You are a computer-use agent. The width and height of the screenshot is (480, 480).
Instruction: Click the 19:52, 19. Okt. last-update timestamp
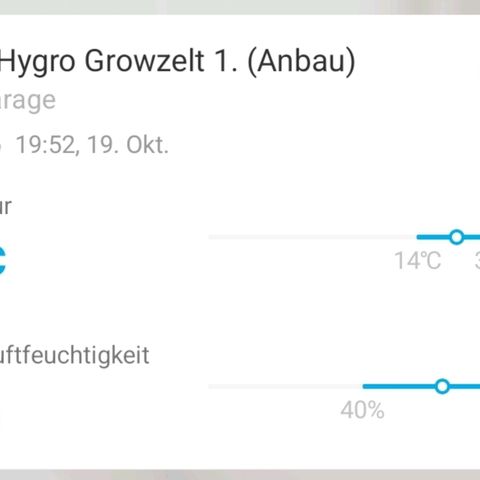[92, 145]
